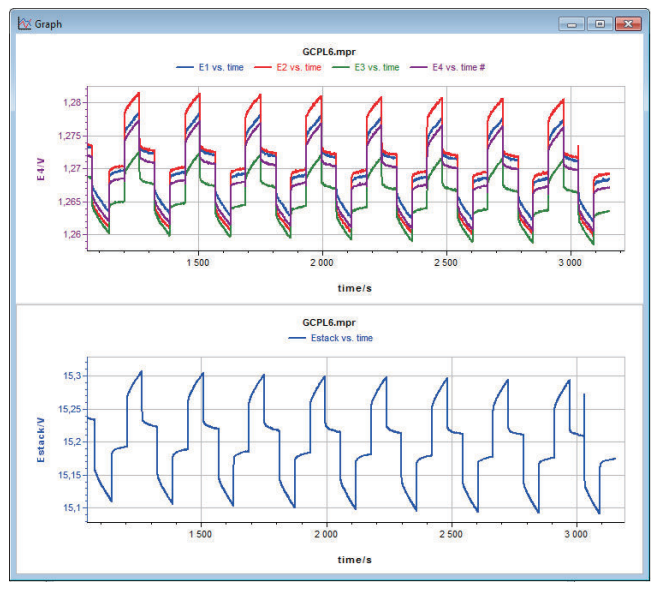Screen dimensions: 655x589
Task: Click the 'Graph' title bar text
Action: [49, 23]
